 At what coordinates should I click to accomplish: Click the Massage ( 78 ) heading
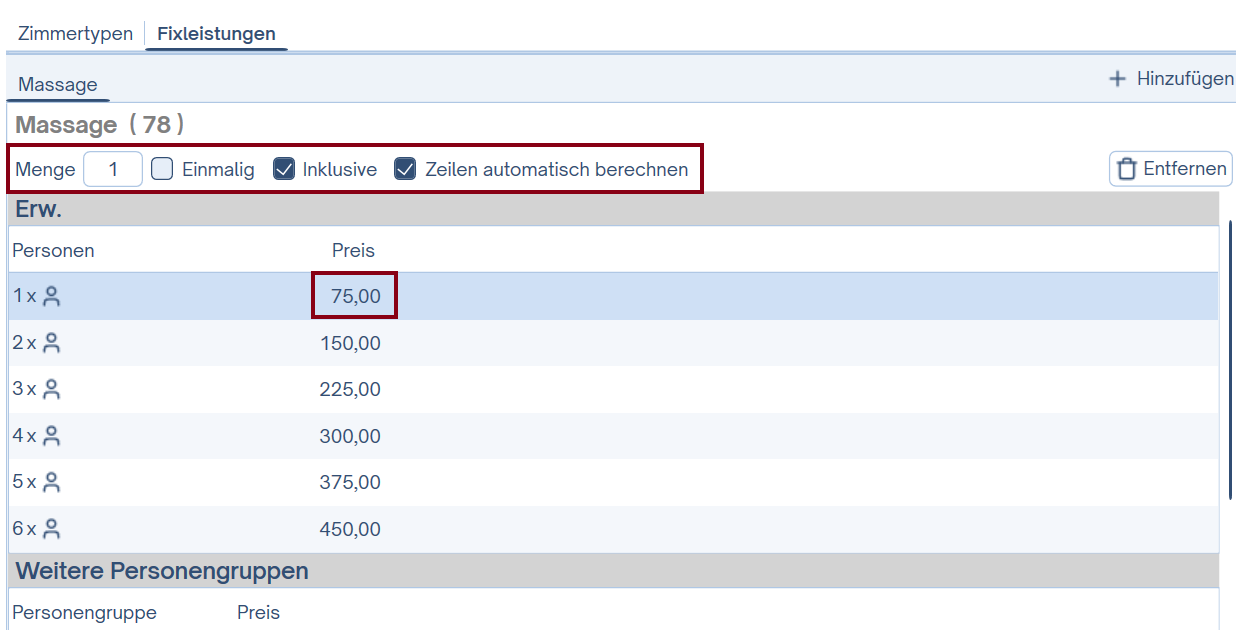pos(100,125)
